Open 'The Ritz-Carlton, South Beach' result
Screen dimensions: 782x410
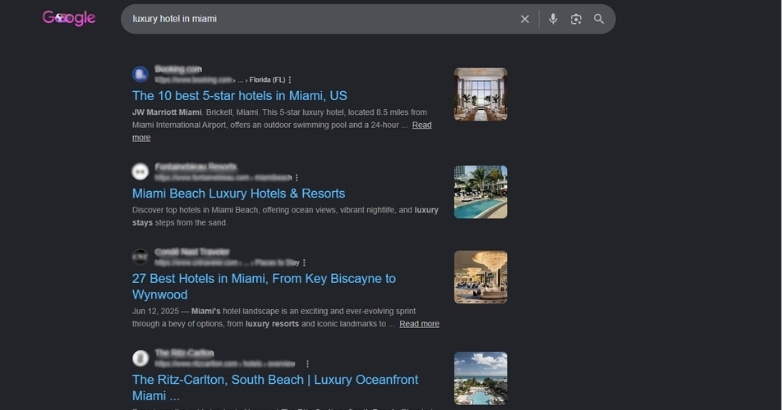point(275,388)
